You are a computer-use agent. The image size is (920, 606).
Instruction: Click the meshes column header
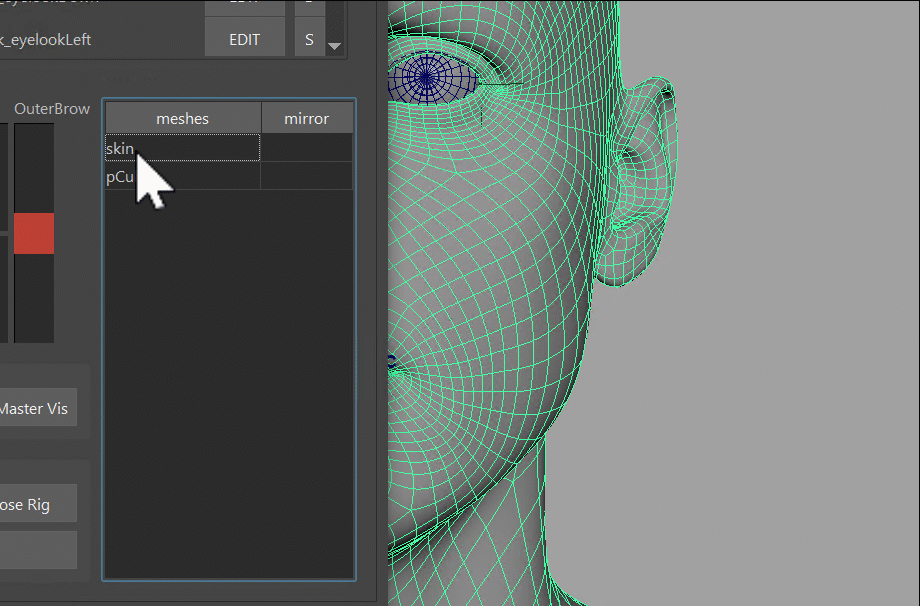pos(183,118)
